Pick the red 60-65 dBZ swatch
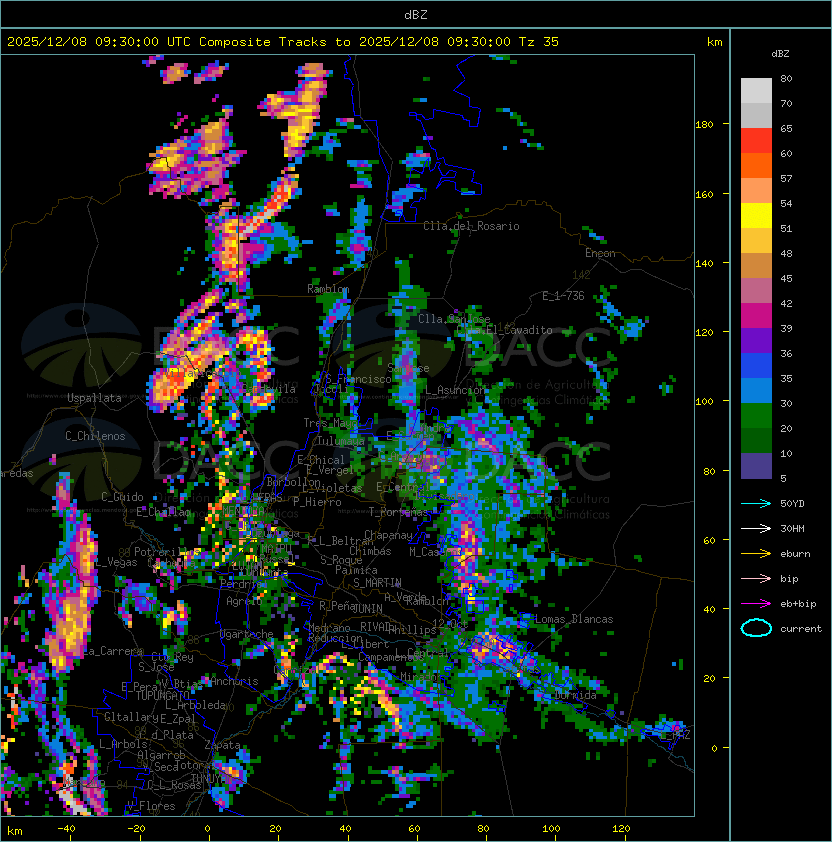This screenshot has width=832, height=842. (x=756, y=141)
